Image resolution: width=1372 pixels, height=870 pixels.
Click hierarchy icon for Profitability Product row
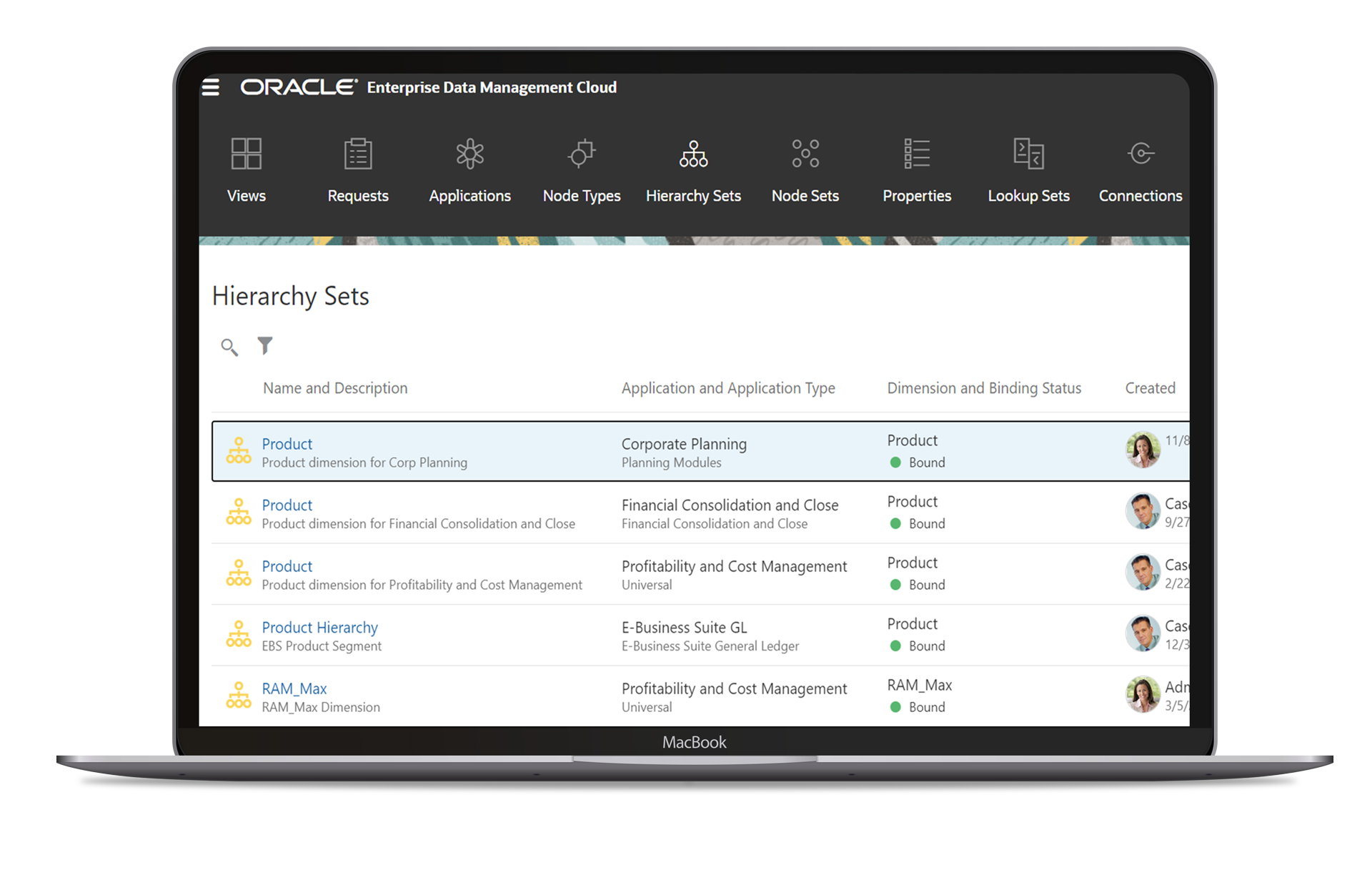pos(239,573)
